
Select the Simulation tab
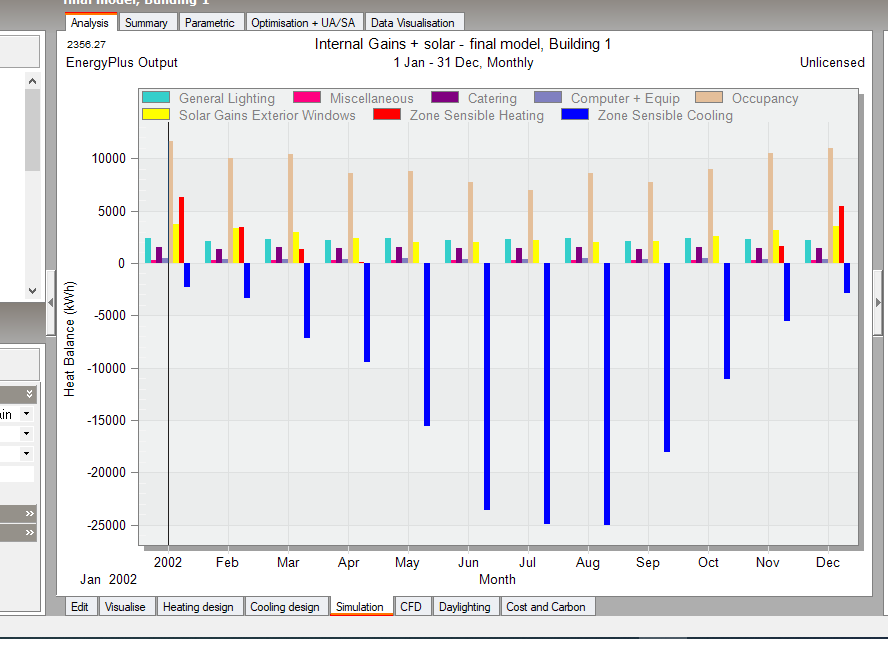click(360, 607)
